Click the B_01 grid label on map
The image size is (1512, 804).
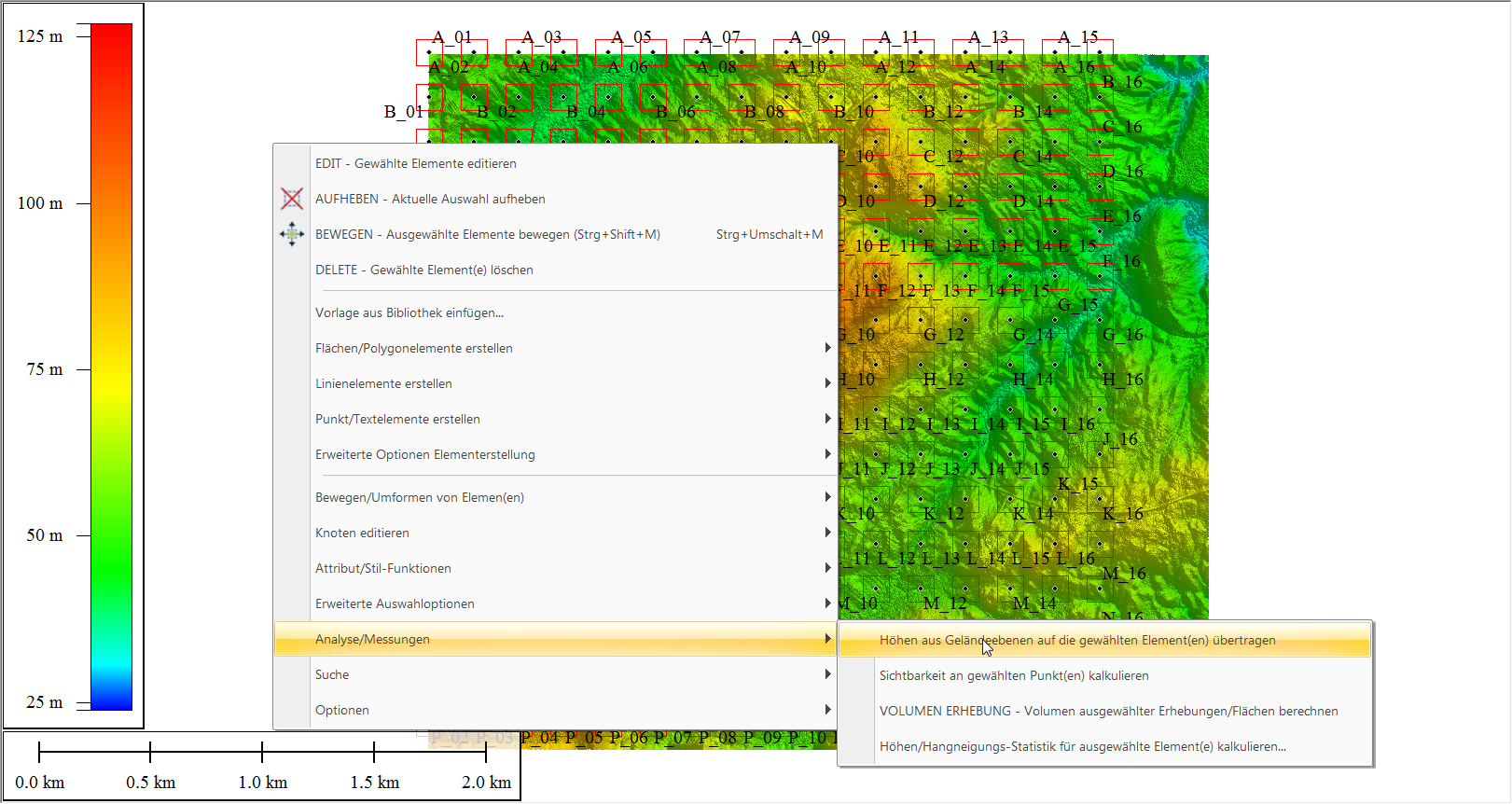pyautogui.click(x=404, y=112)
